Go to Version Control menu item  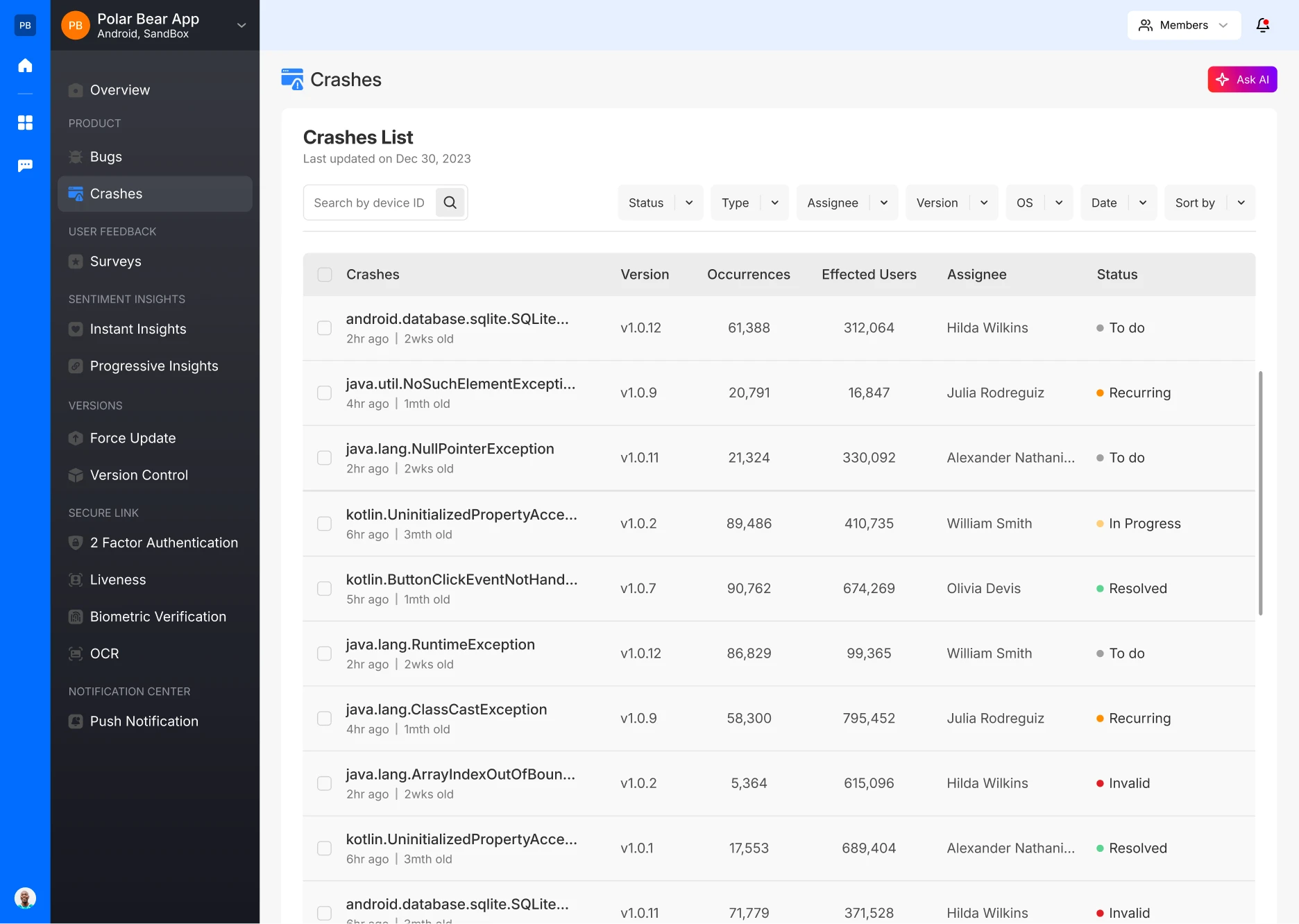(x=139, y=475)
